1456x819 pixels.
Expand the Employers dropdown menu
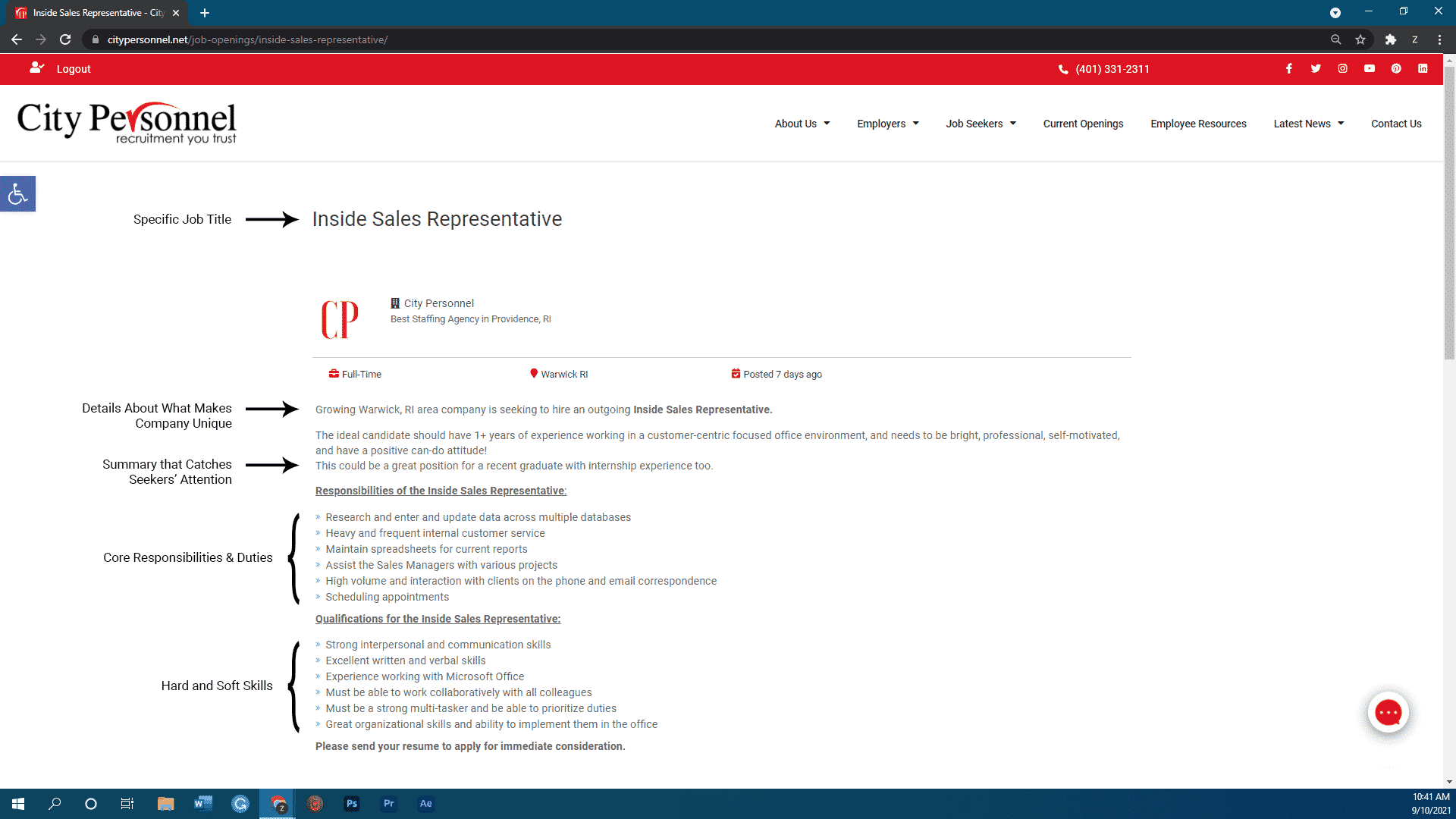888,124
